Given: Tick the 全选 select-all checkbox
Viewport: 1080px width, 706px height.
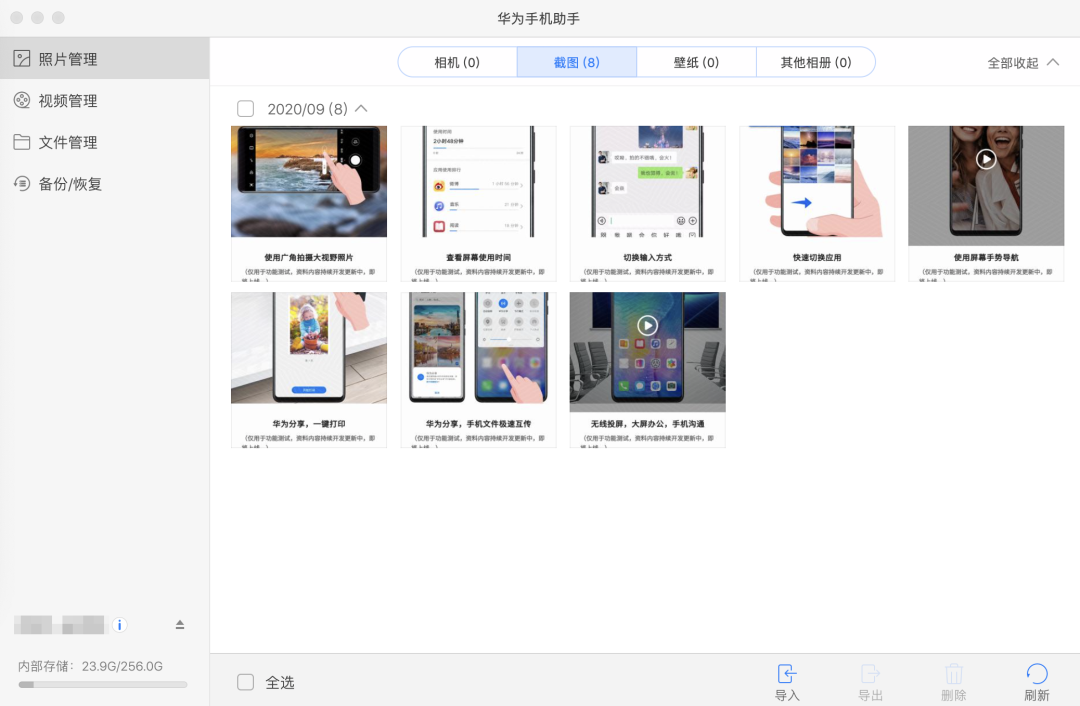Looking at the screenshot, I should 245,682.
